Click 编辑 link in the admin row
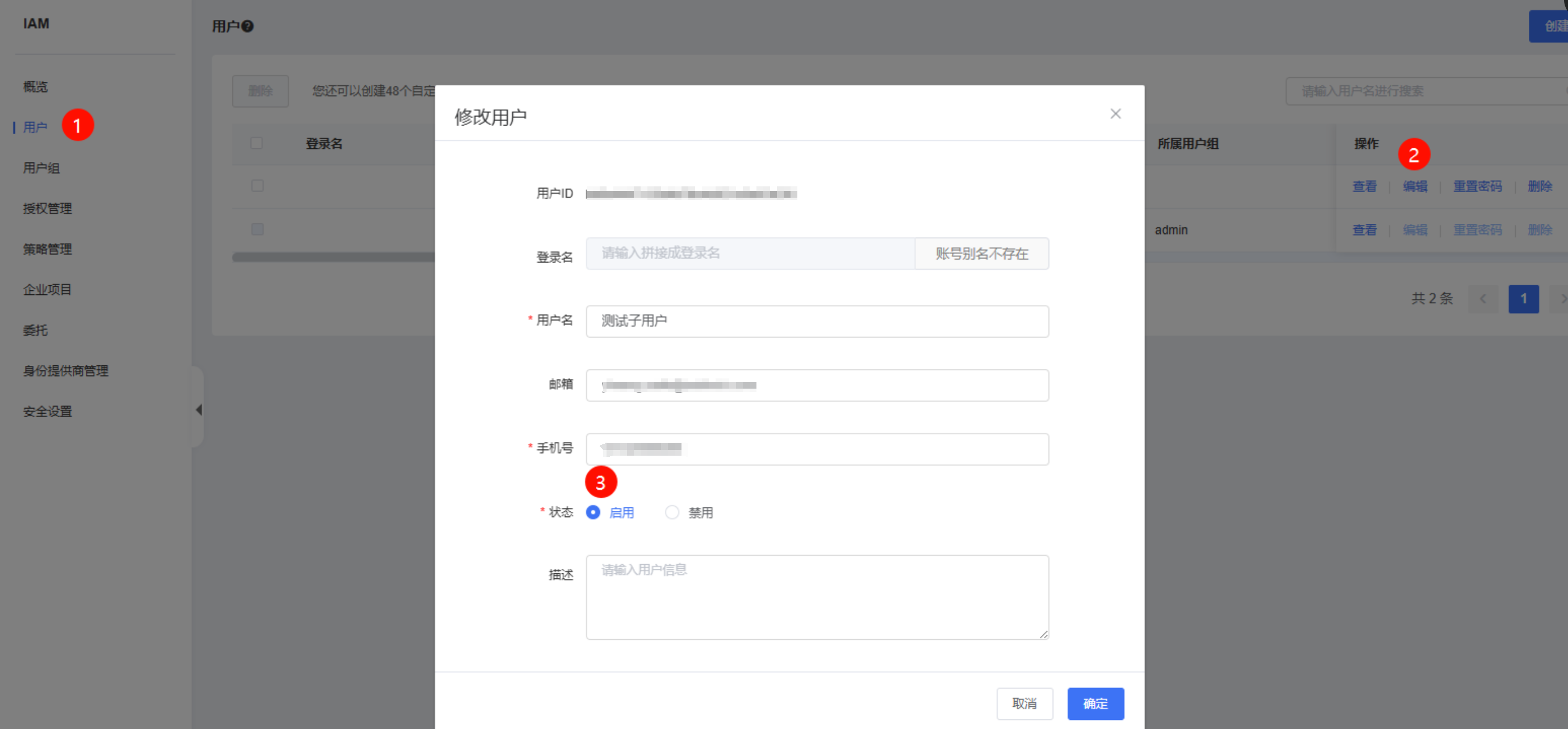 [x=1415, y=230]
